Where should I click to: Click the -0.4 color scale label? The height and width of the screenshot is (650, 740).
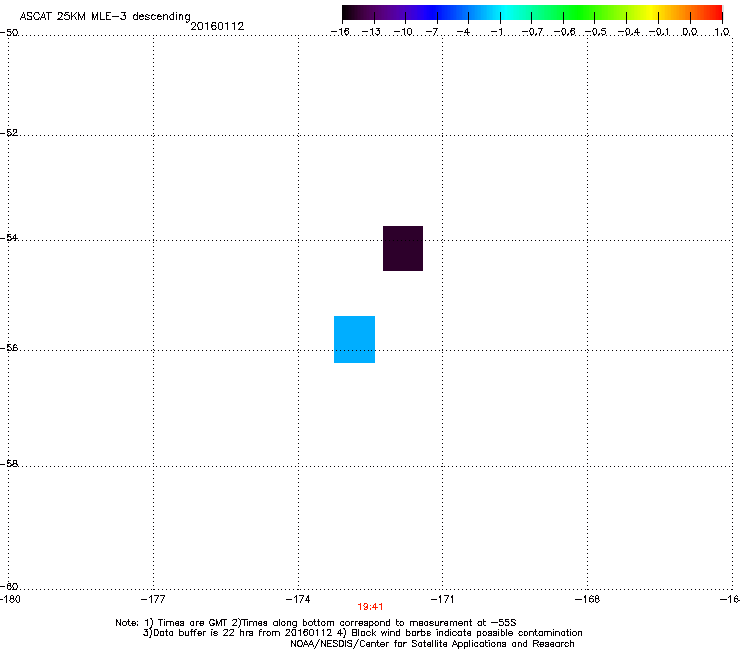pyautogui.click(x=629, y=32)
